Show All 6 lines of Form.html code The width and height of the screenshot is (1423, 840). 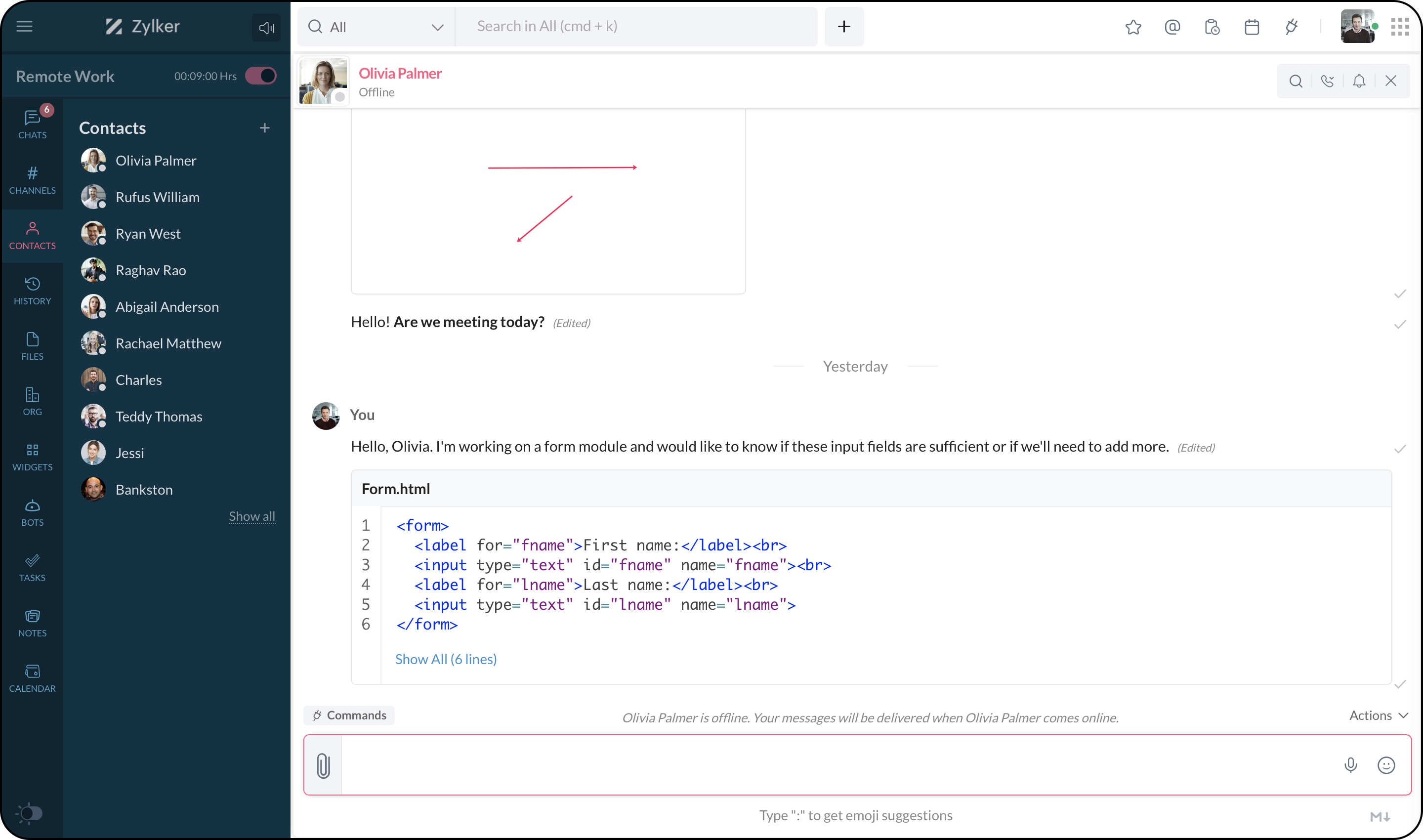click(x=446, y=659)
